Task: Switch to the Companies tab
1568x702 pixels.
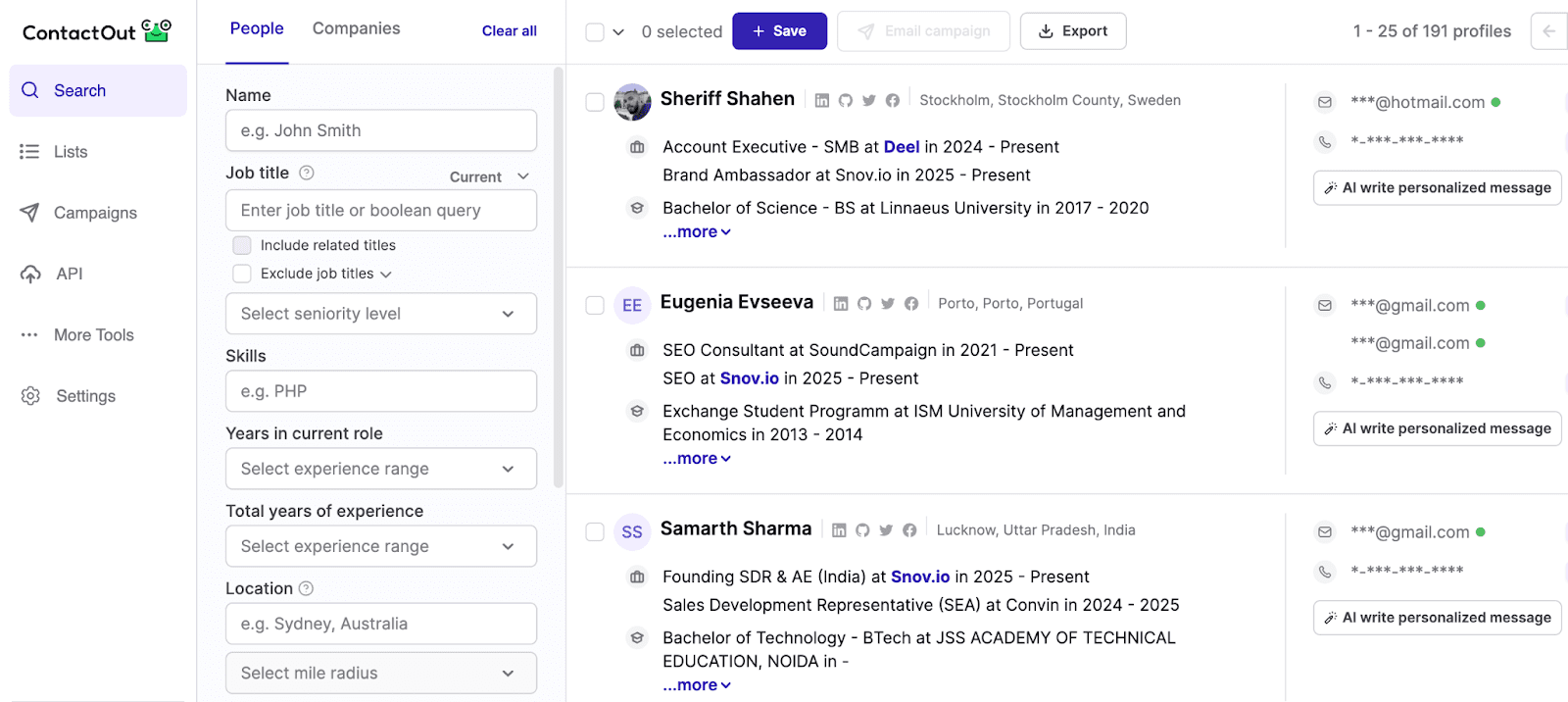Action: click(356, 28)
